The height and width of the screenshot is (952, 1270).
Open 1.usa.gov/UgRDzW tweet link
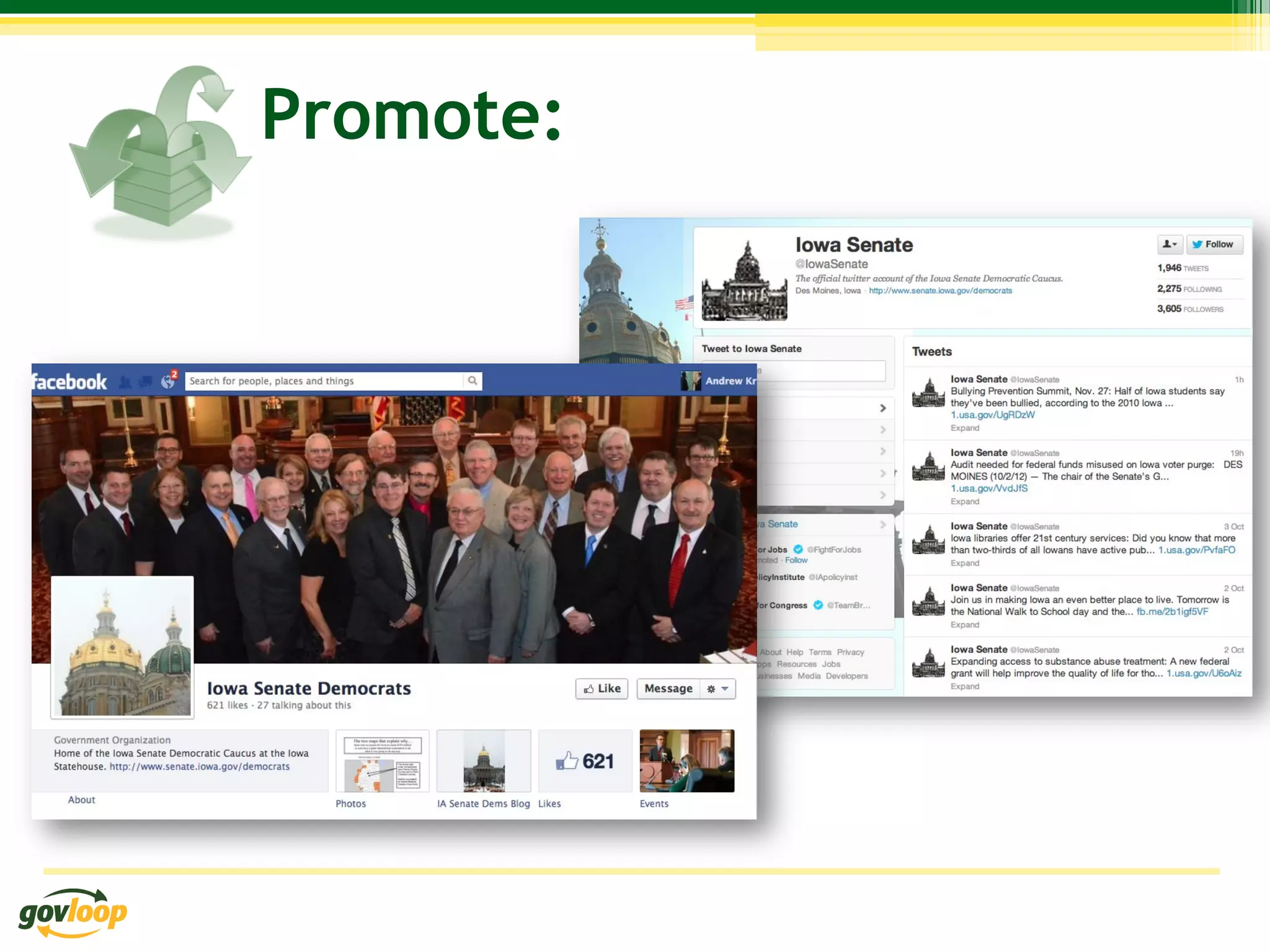coord(993,415)
